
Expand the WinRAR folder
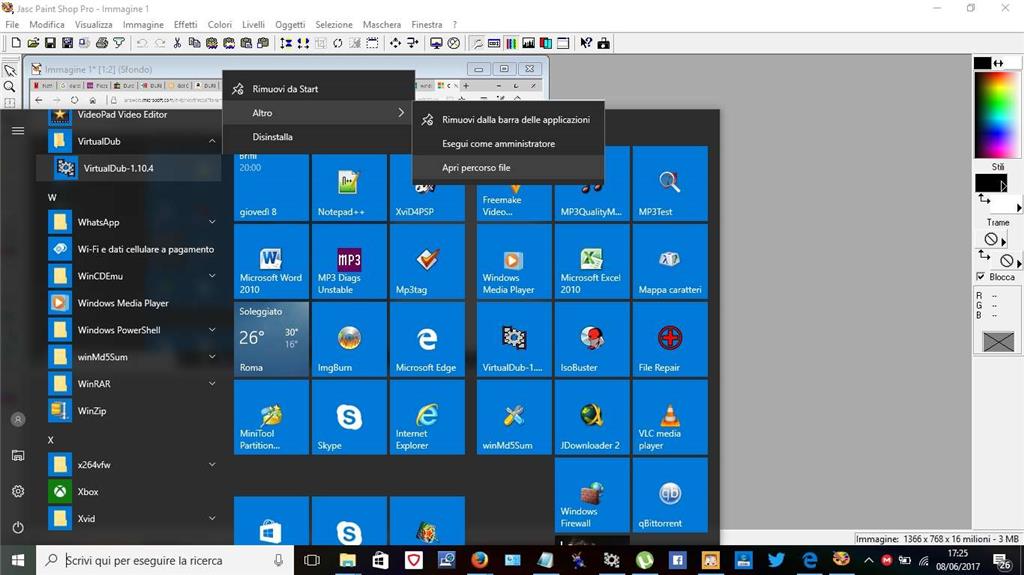click(x=212, y=384)
